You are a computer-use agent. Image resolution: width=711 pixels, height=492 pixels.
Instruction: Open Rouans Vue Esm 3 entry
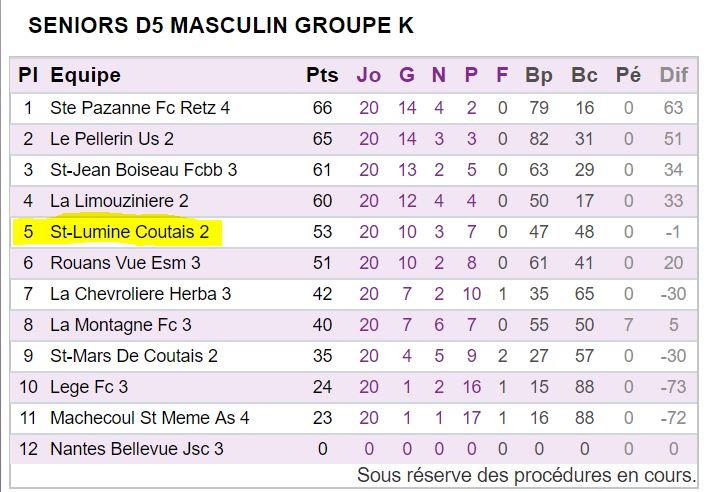point(125,263)
